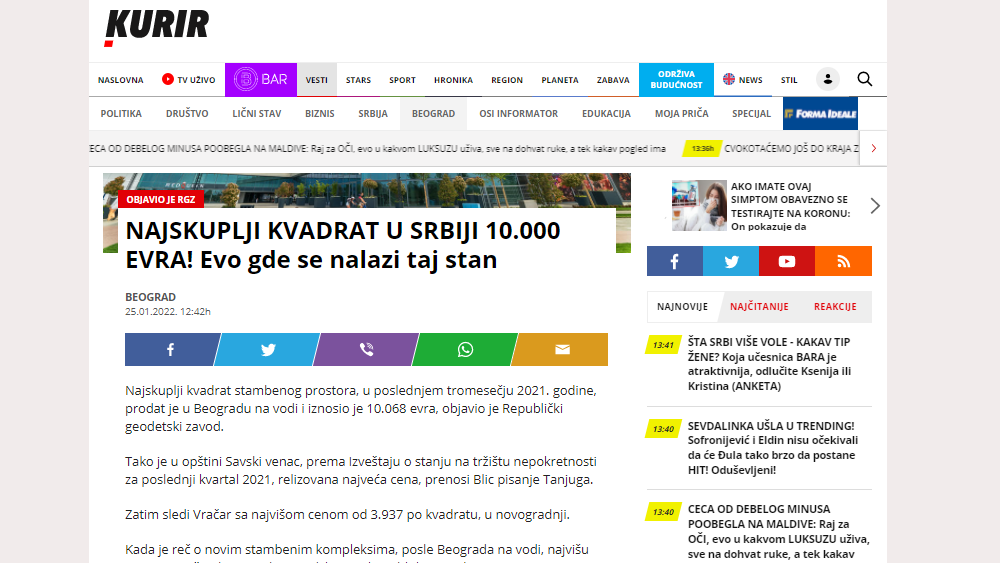Open the user account icon
Viewport: 1000px width, 563px height.
click(828, 79)
